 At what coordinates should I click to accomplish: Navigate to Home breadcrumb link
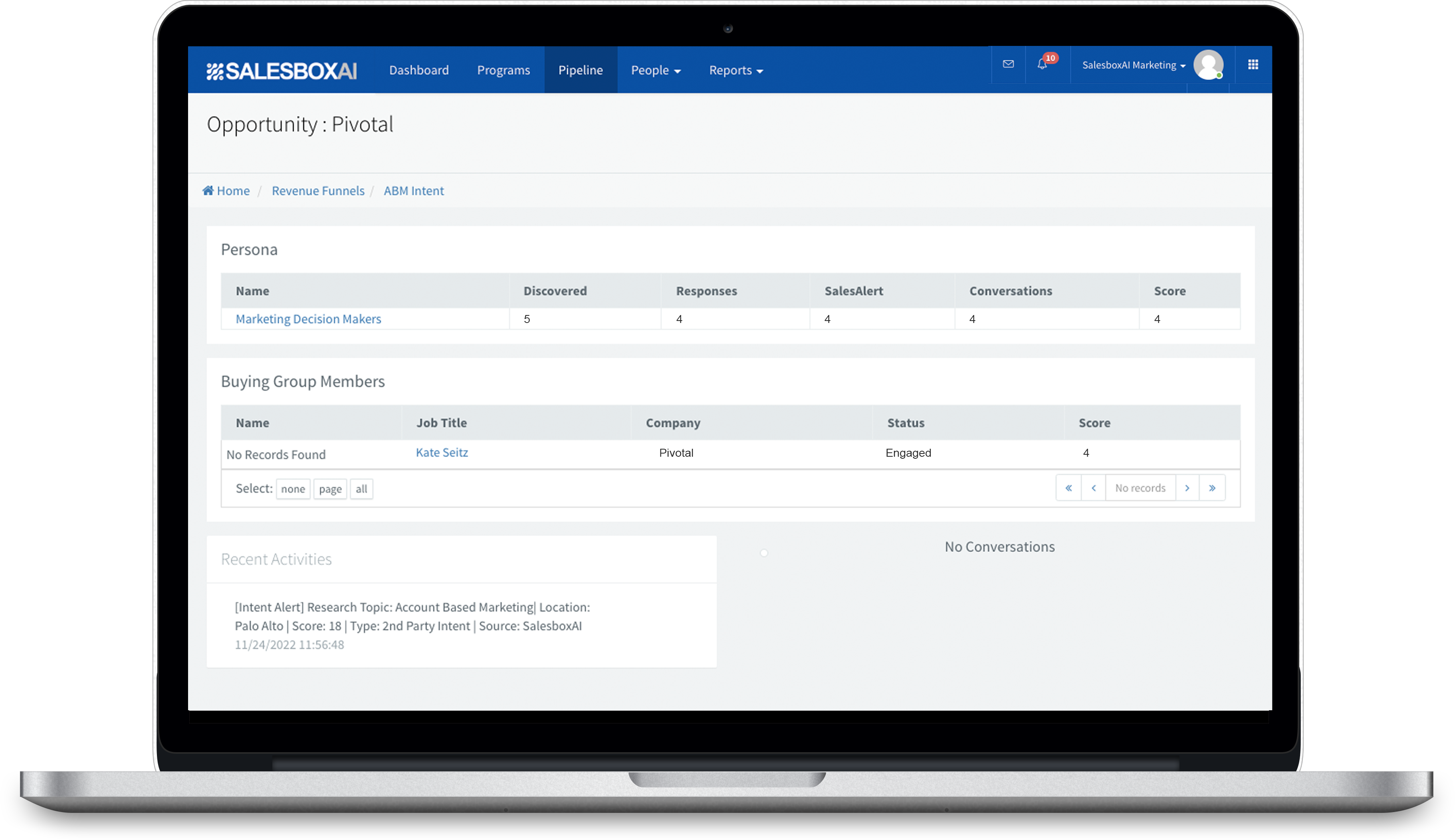(233, 190)
